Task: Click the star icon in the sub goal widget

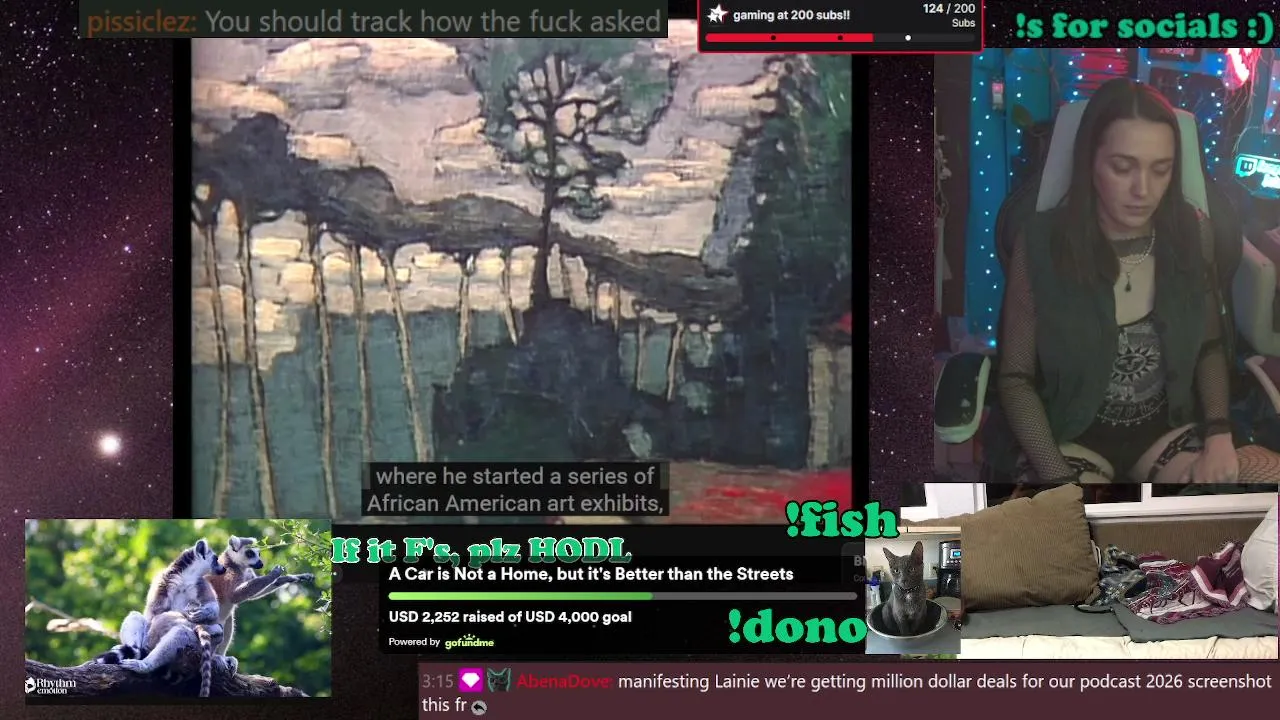Action: [x=717, y=14]
